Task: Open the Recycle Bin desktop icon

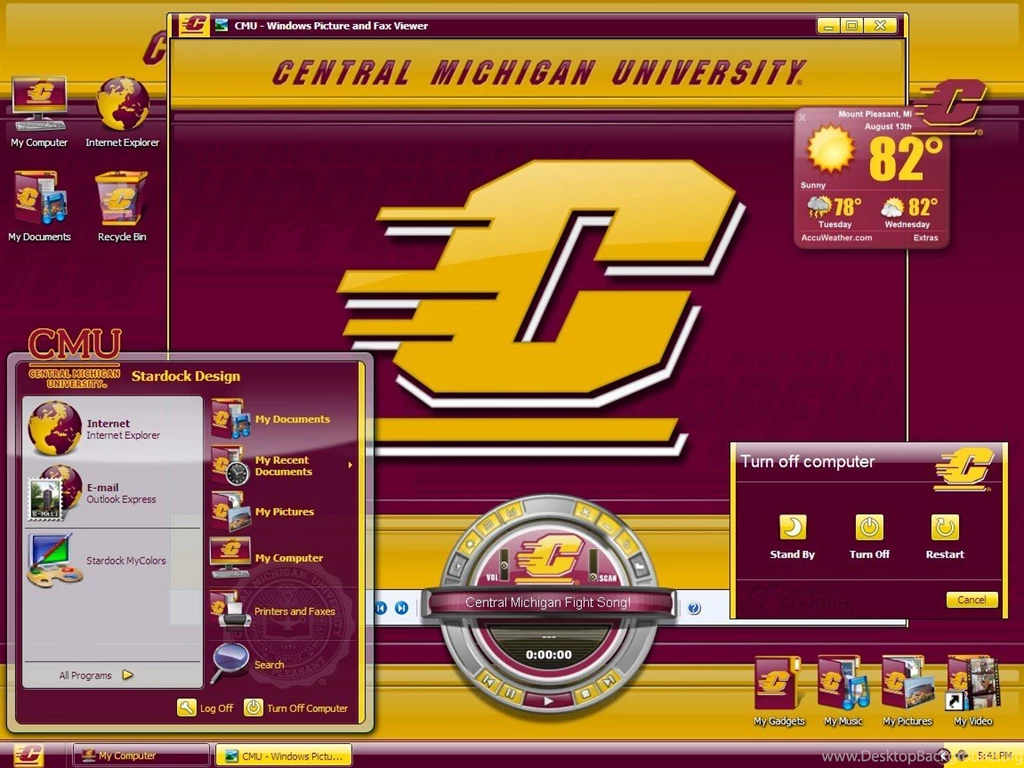Action: point(121,206)
